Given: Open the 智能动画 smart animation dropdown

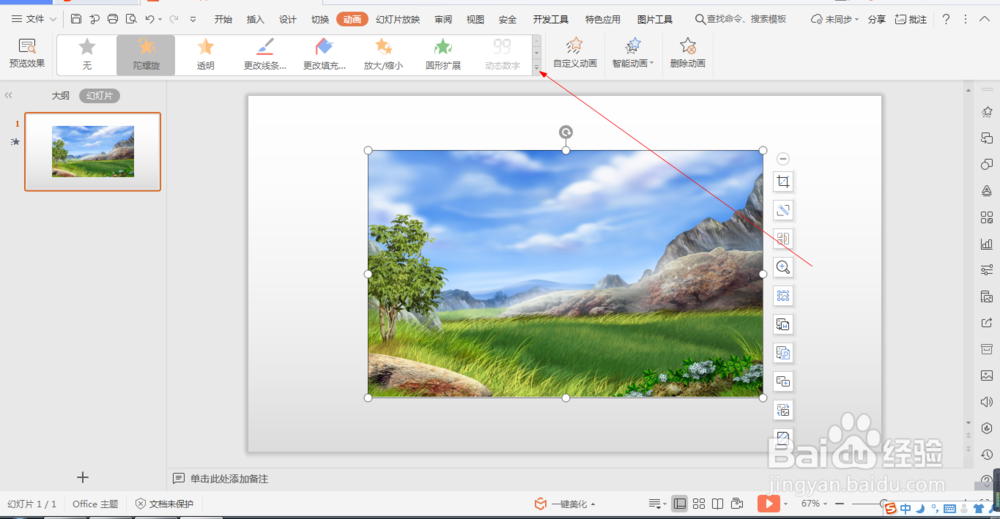Looking at the screenshot, I should [633, 53].
